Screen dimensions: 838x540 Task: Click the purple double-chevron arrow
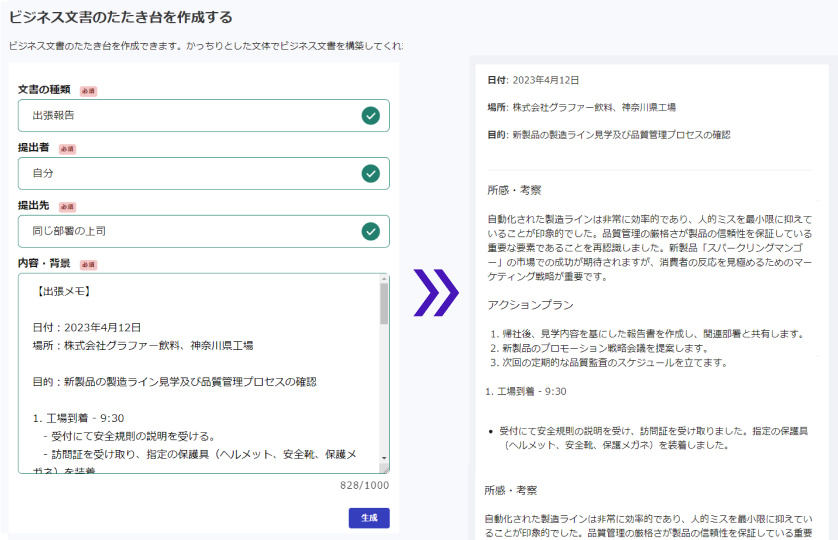tap(436, 292)
